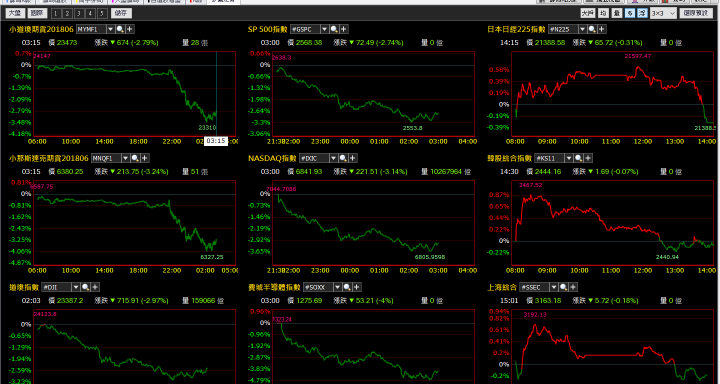Click the 儲存 save button
The height and width of the screenshot is (384, 720).
[x=121, y=13]
